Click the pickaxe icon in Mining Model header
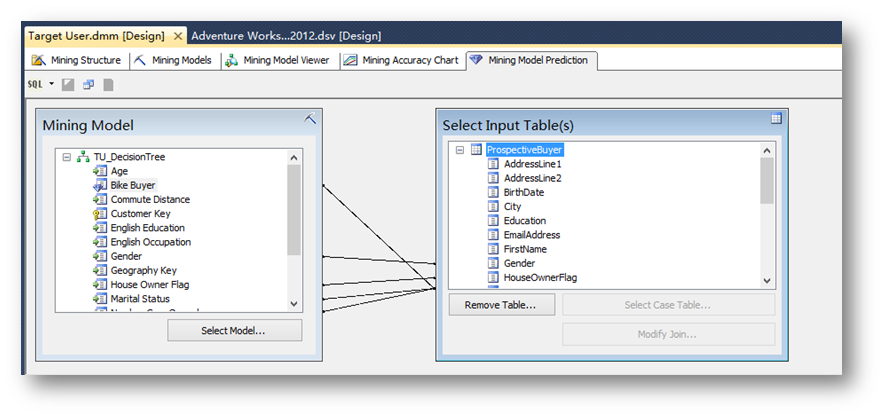The image size is (884, 417). click(x=310, y=118)
